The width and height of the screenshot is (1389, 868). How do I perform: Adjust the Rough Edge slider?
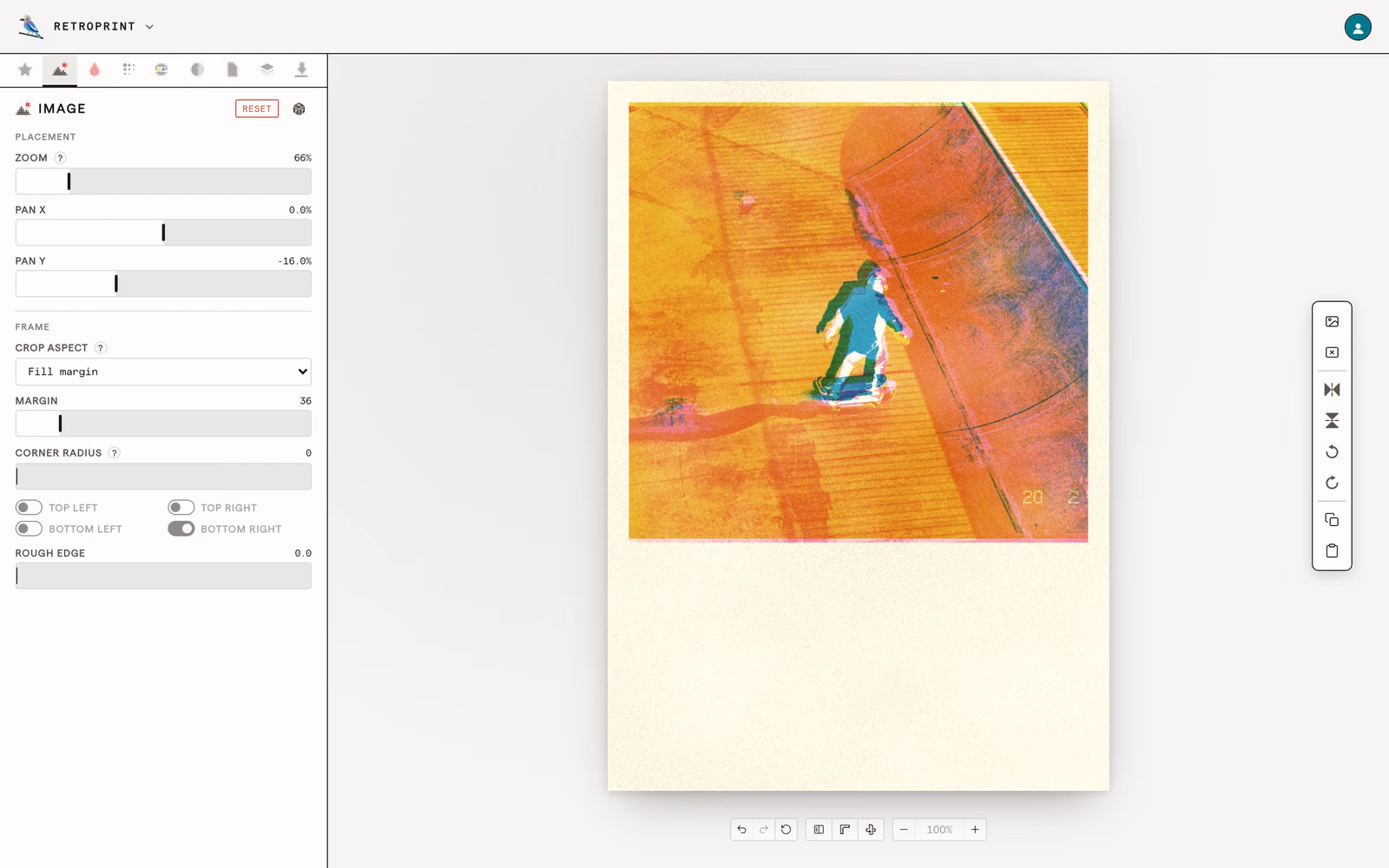(163, 576)
